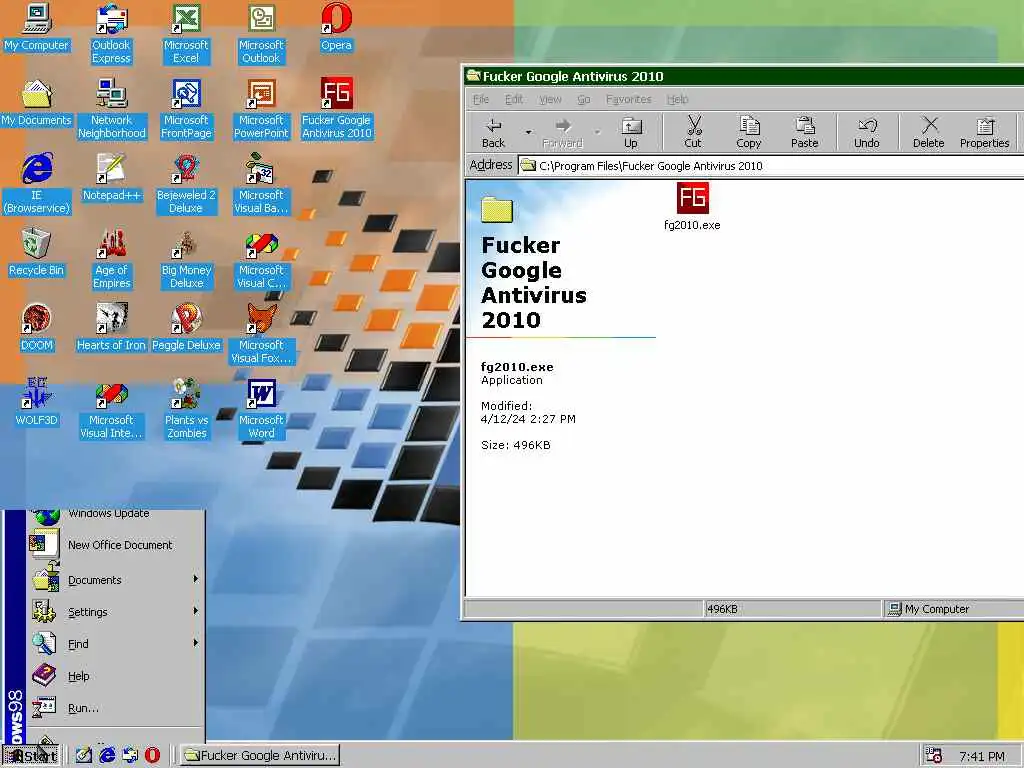Click the Start button
Viewport: 1024px width, 768px height.
pyautogui.click(x=33, y=756)
